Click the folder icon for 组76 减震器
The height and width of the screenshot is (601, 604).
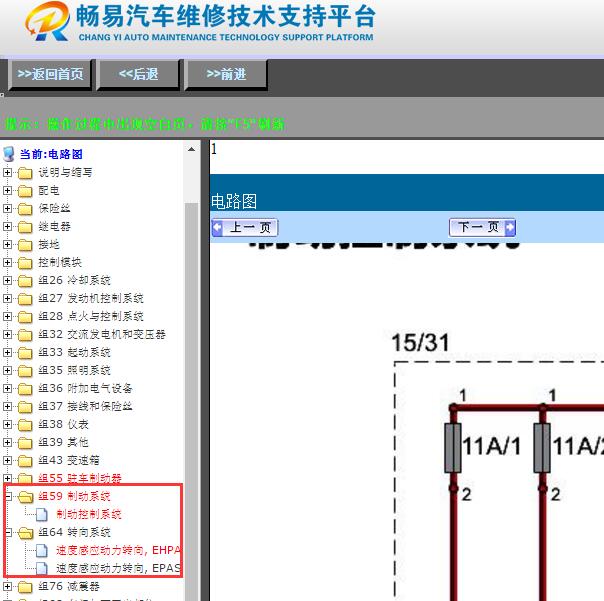click(25, 587)
